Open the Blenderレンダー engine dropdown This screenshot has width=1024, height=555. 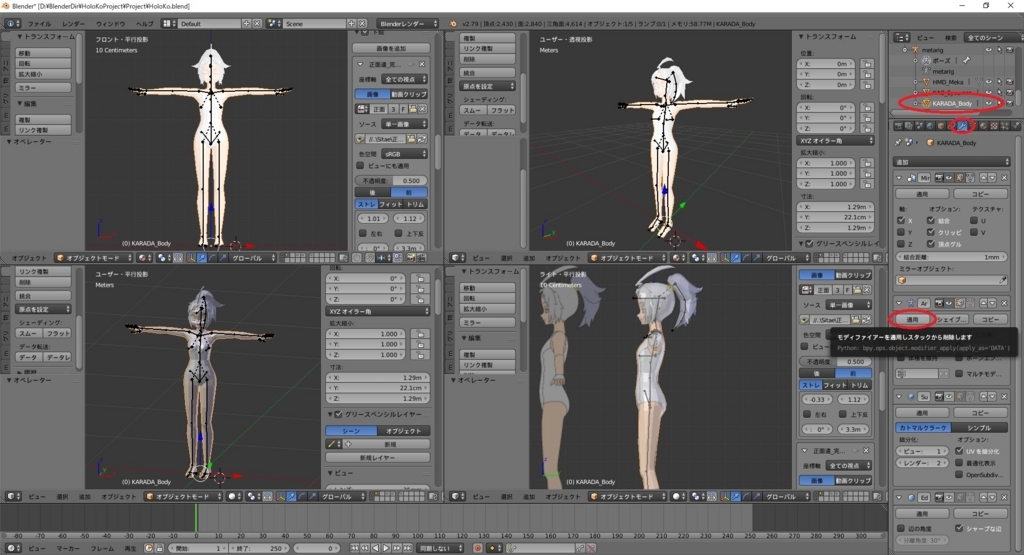coord(408,24)
